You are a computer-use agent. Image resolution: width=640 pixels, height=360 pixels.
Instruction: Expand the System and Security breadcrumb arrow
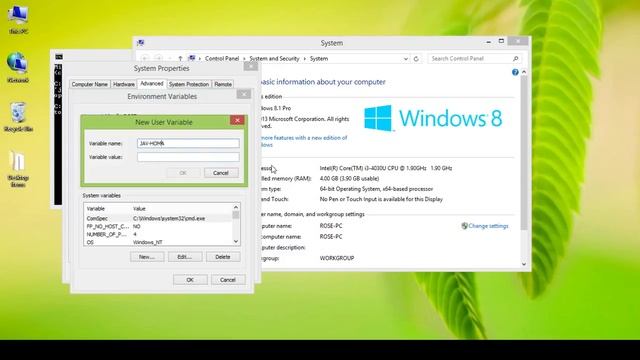tap(304, 59)
